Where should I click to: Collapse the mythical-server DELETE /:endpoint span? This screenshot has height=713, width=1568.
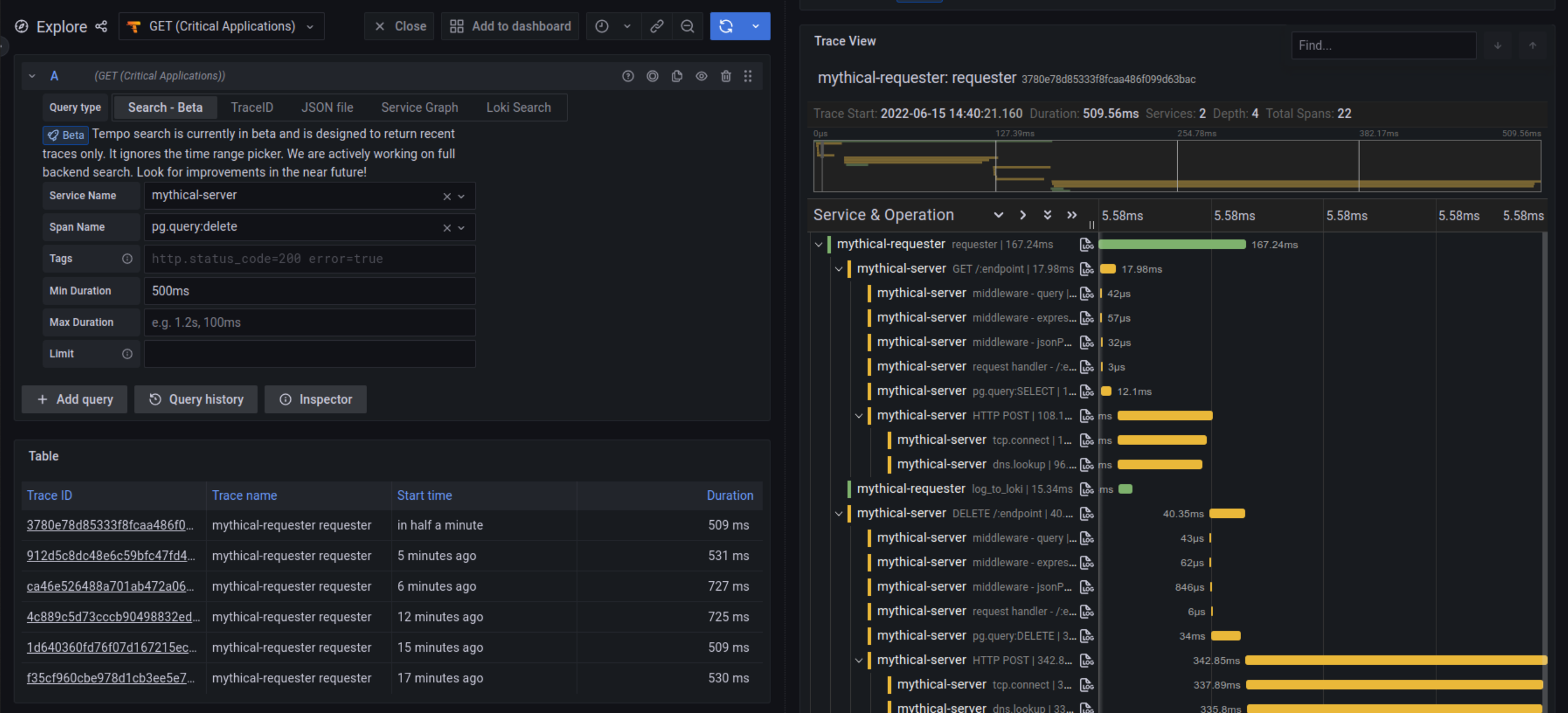click(x=839, y=513)
